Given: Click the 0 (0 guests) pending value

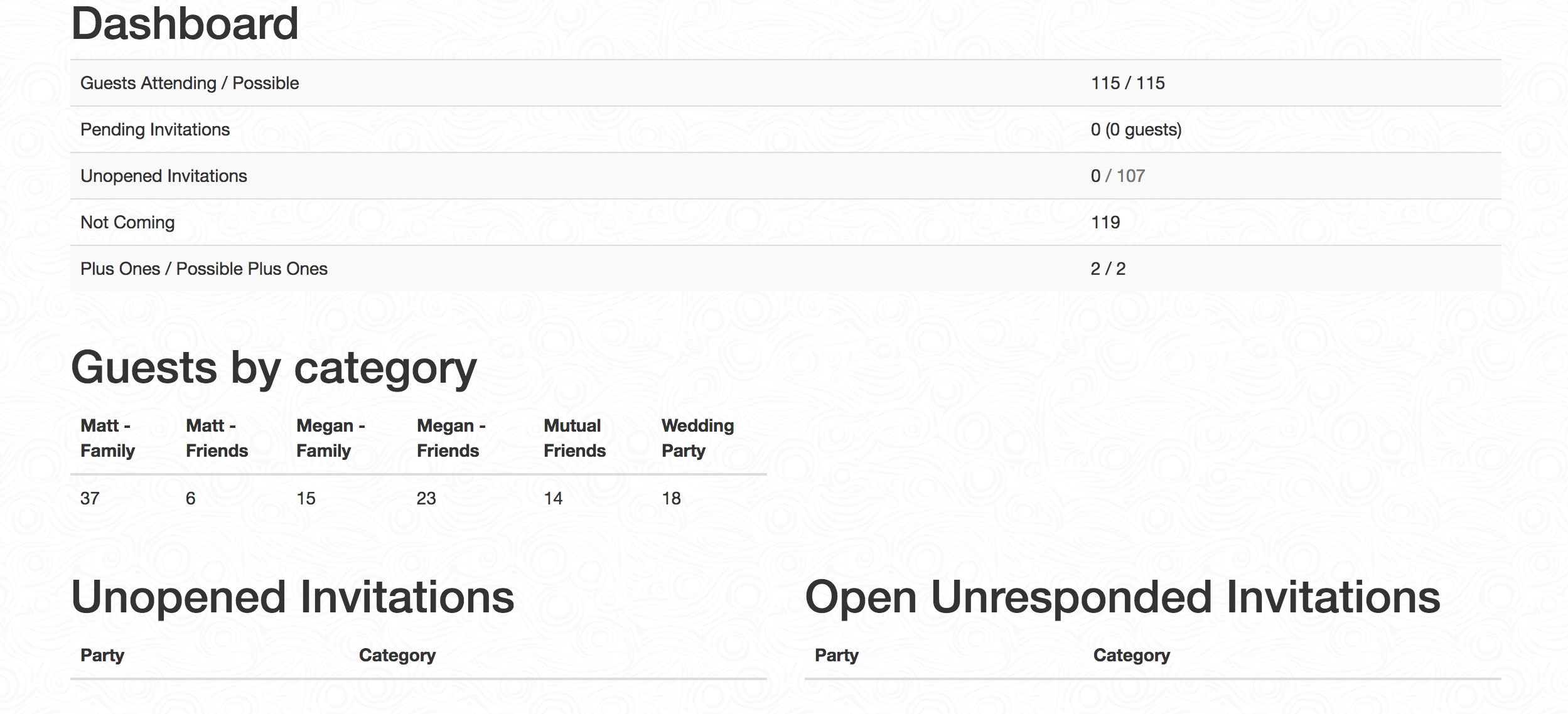Looking at the screenshot, I should click(1136, 129).
